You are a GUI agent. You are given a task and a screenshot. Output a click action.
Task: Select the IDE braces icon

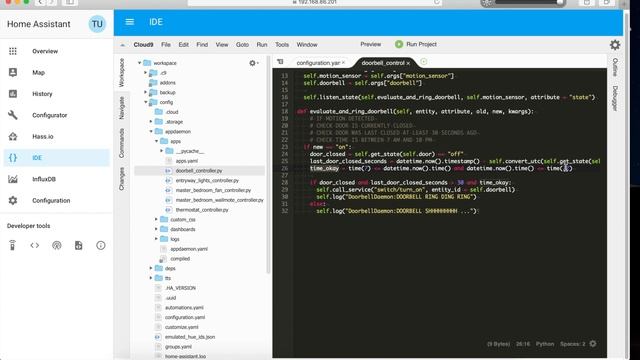point(13,158)
